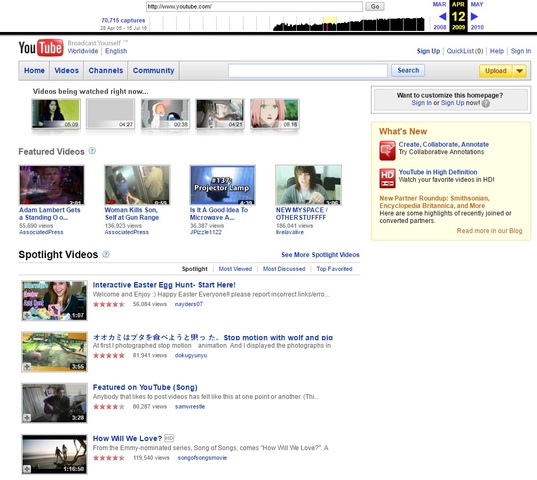Open Adam Lambert featured video thumbnail
The image size is (537, 480).
[52, 185]
